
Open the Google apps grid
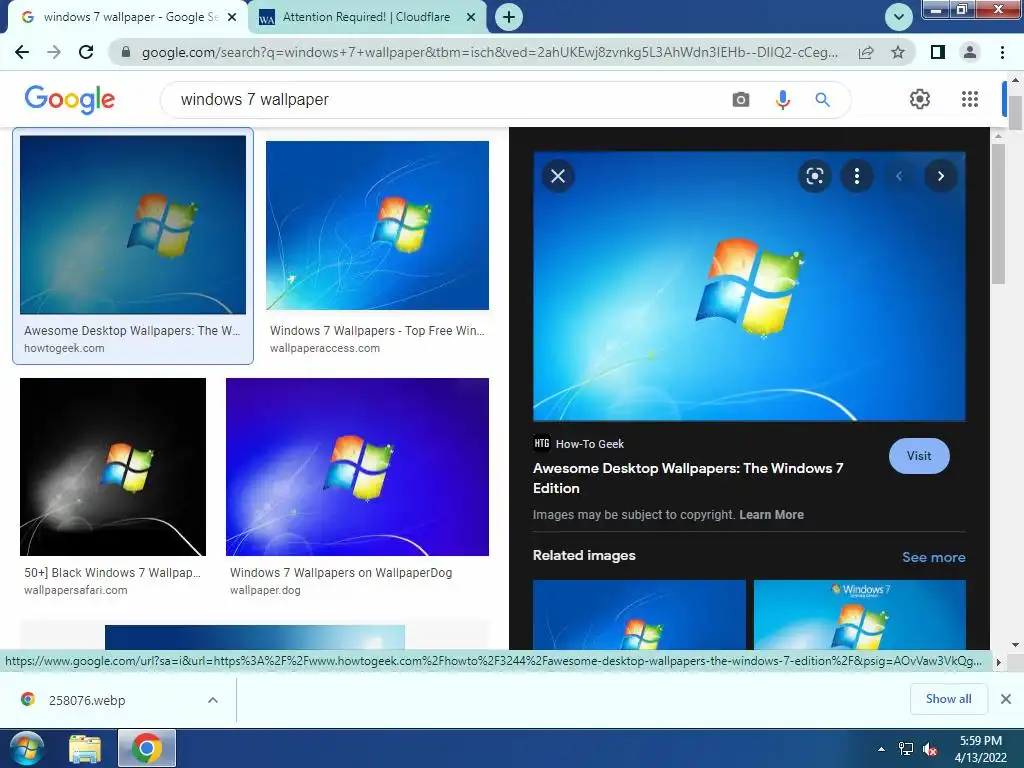[x=970, y=99]
